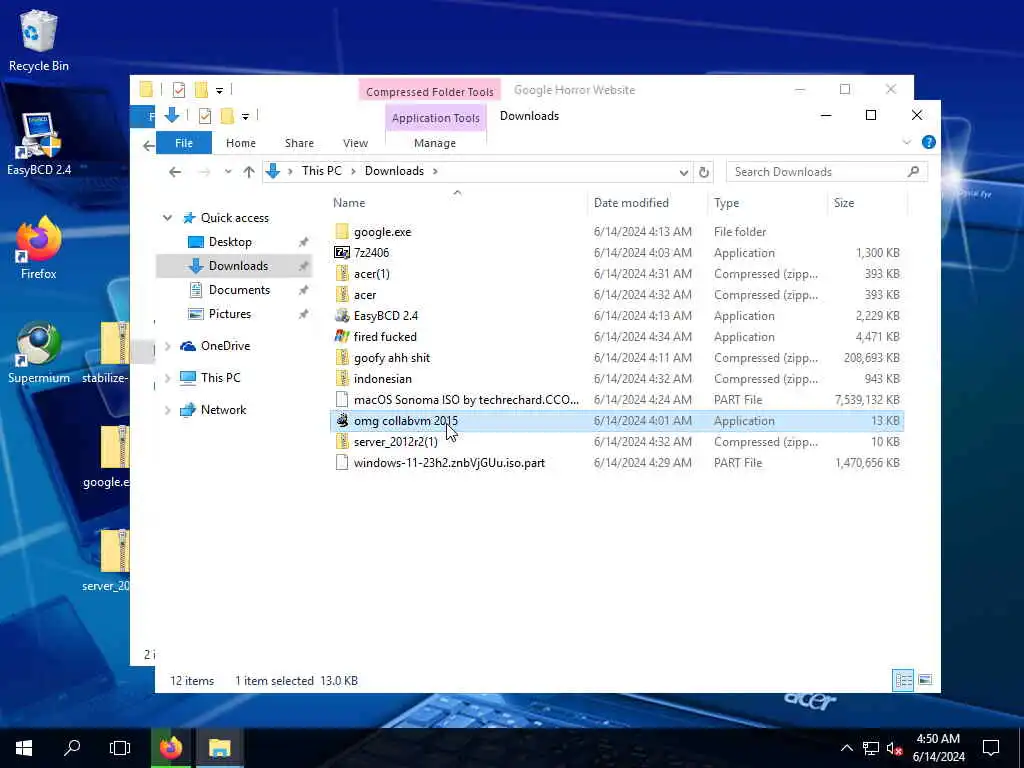Select the 7z2406 application icon
Viewport: 1024px width, 768px height.
(342, 253)
